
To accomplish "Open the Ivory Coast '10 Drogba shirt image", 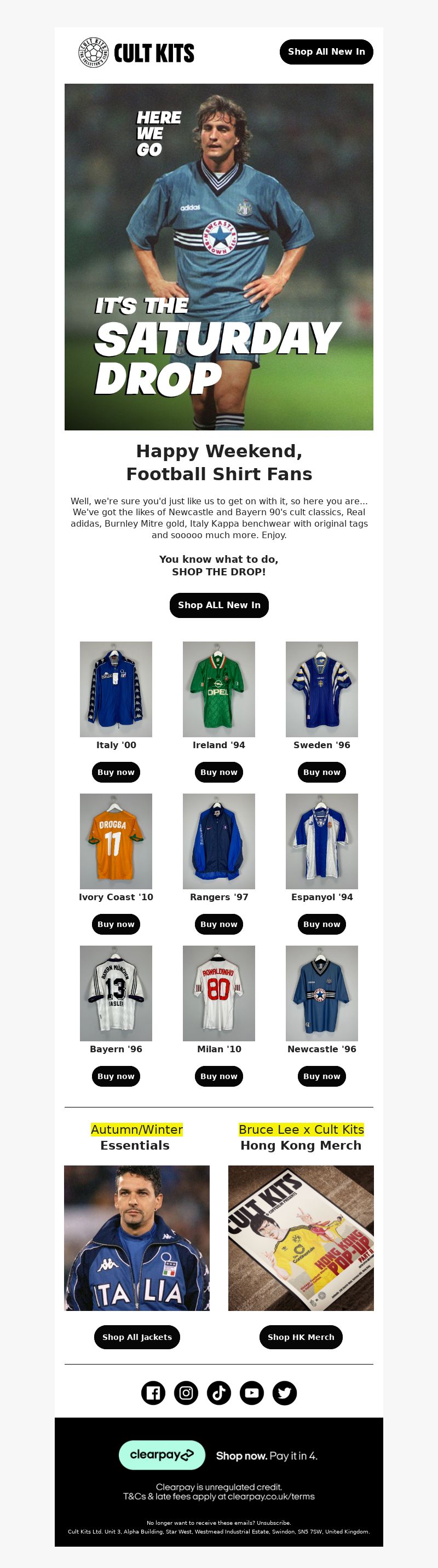I will (x=116, y=841).
